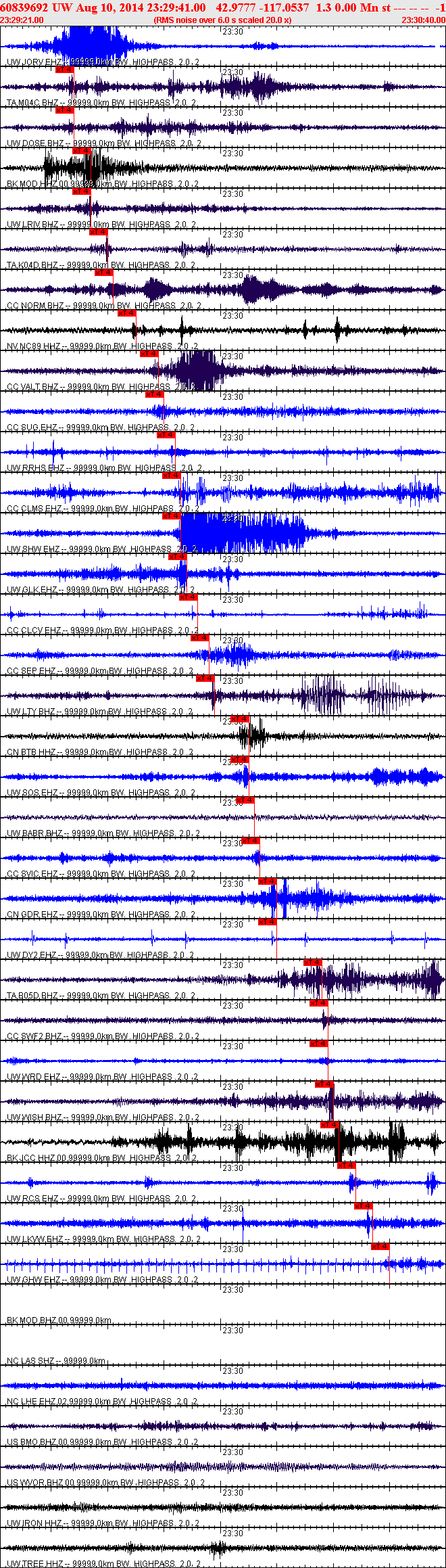Image resolution: width=446 pixels, height=1568 pixels.
Task: Select the 'UW RCS EHZ' station label
Action: pyautogui.click(x=32, y=1199)
